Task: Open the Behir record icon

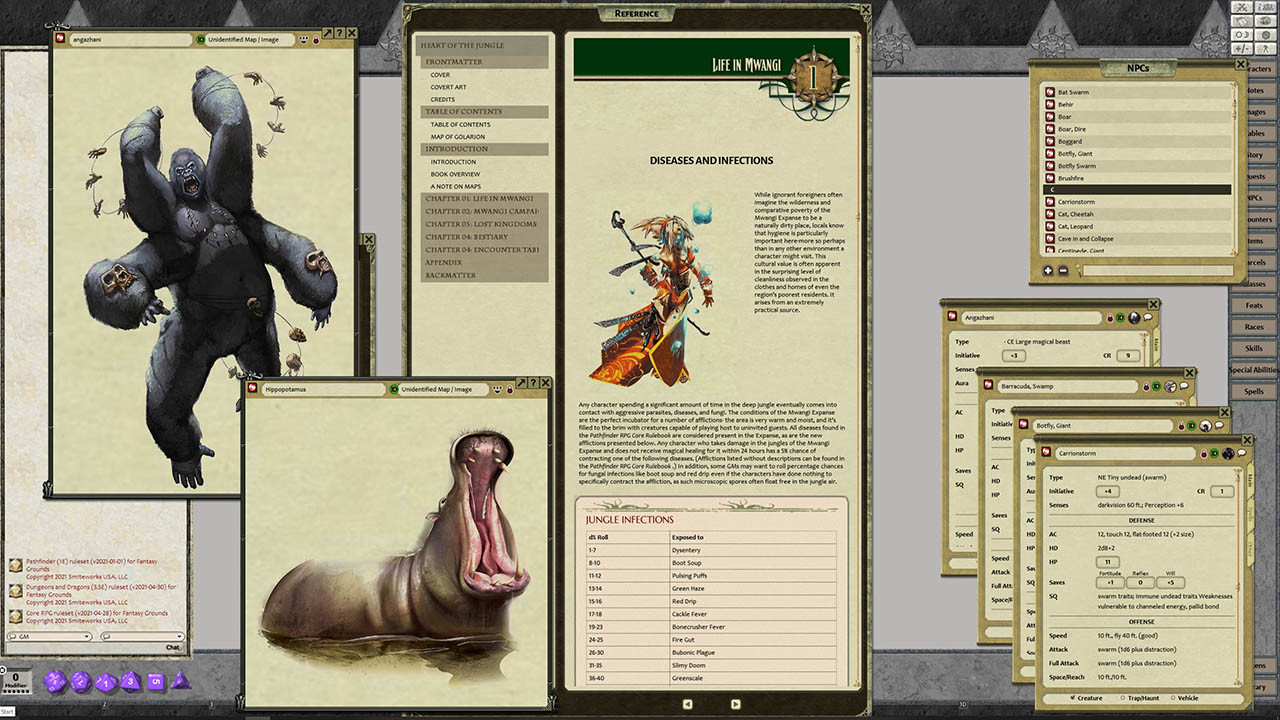Action: click(1050, 104)
